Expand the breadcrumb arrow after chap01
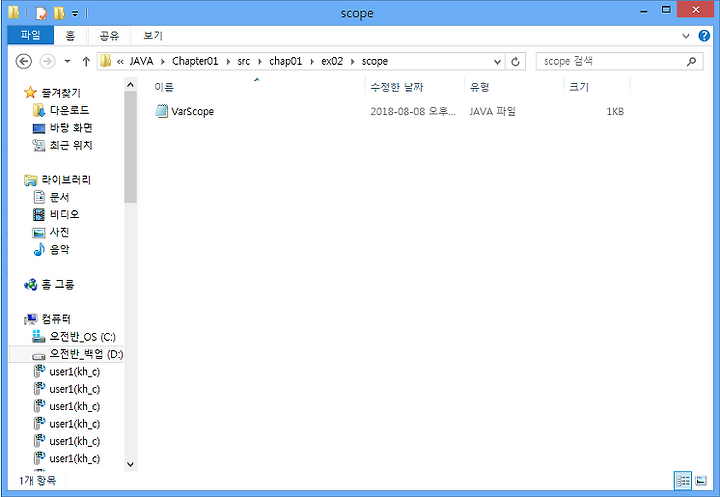 312,62
